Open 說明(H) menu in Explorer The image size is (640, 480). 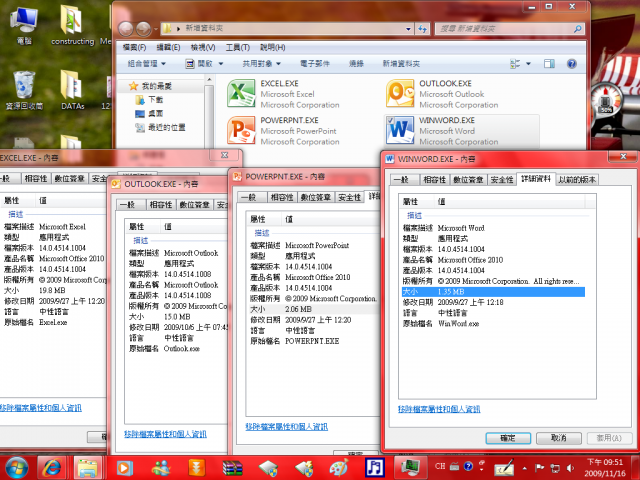coord(272,47)
